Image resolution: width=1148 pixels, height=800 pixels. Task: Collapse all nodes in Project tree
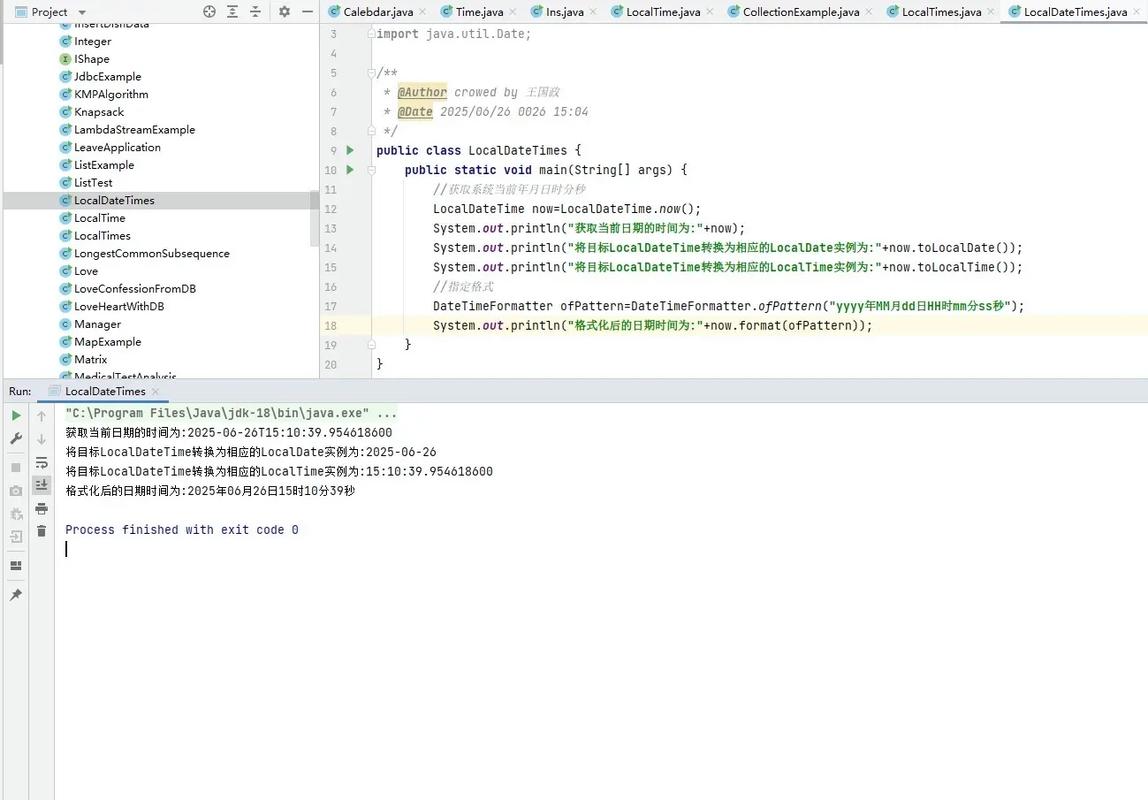point(254,9)
